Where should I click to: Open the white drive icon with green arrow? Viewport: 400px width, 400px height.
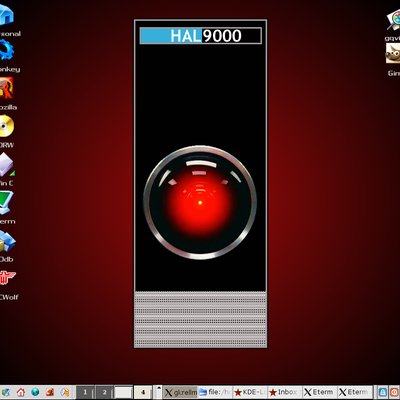(7, 164)
